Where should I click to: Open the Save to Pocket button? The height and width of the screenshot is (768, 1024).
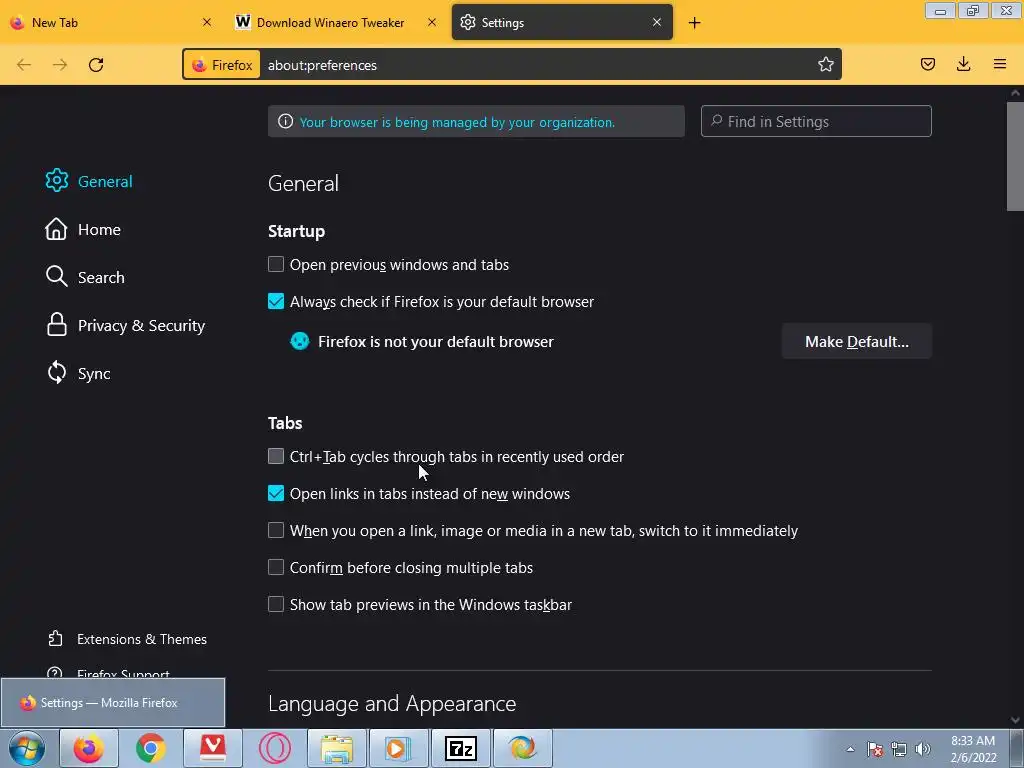click(x=927, y=64)
